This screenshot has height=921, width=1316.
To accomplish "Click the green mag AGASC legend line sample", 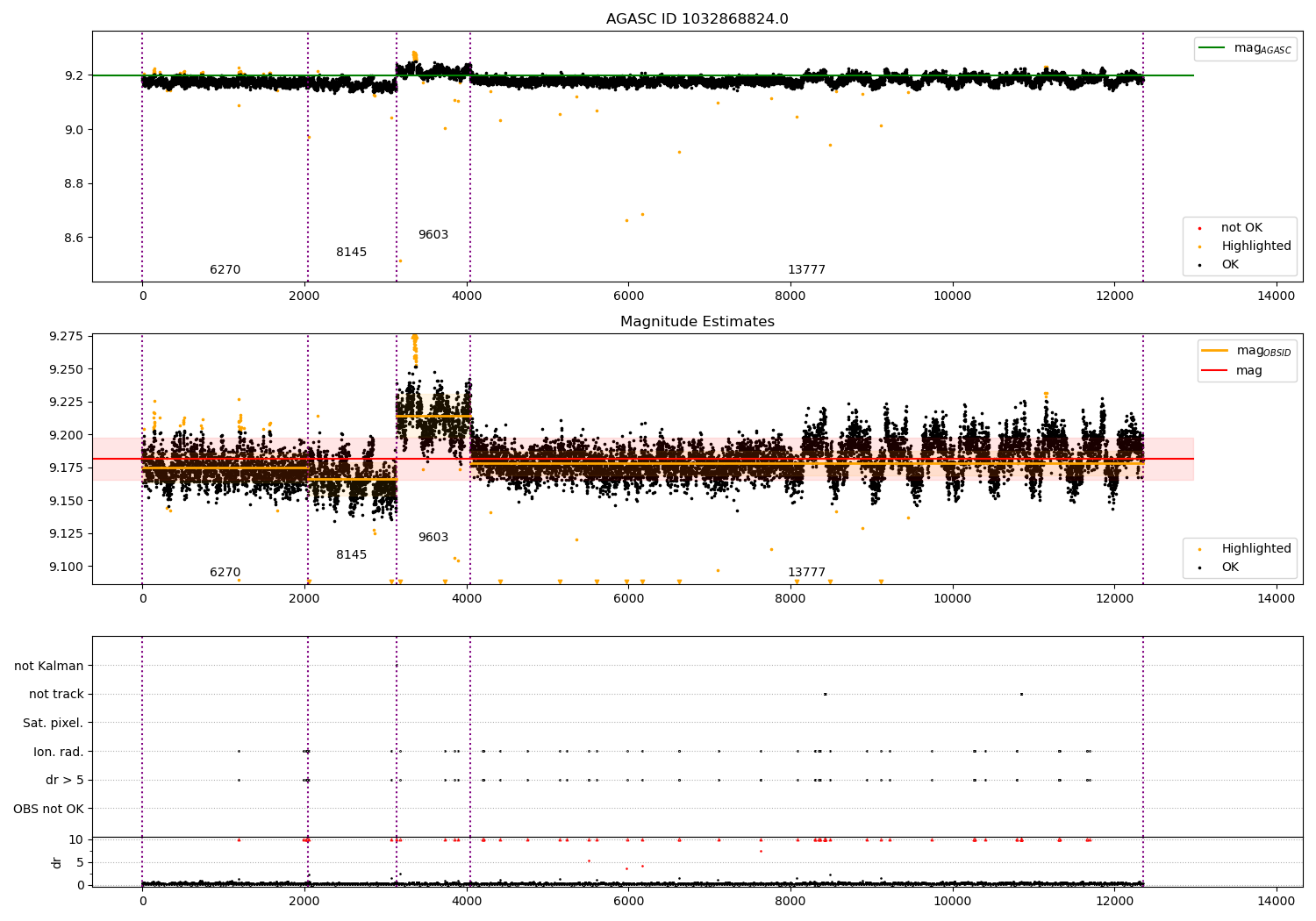I will click(x=1212, y=48).
